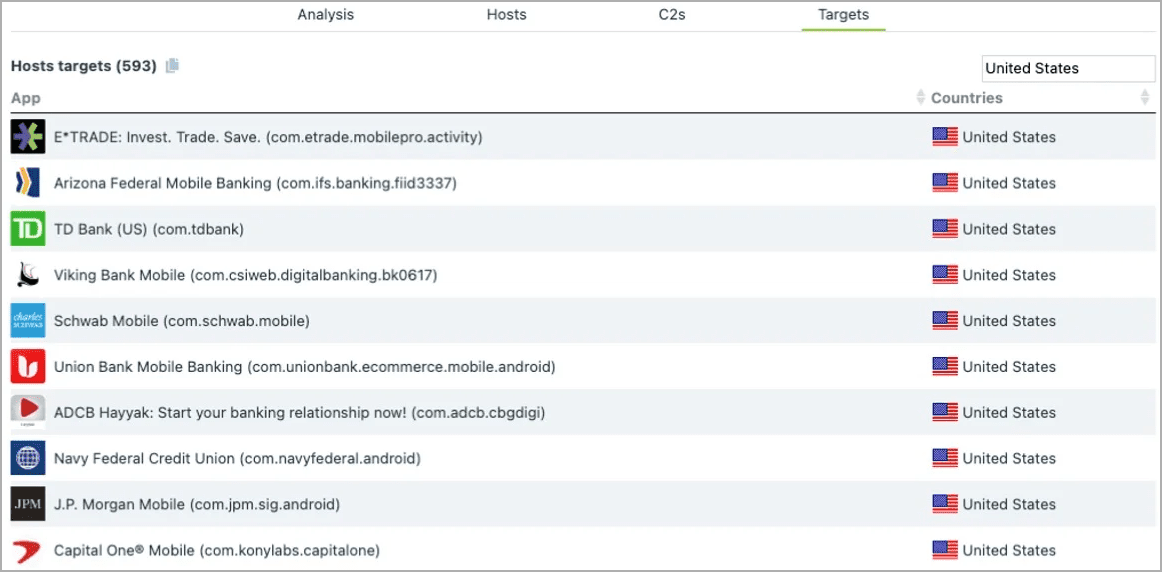Open the Hosts tab

tap(506, 15)
